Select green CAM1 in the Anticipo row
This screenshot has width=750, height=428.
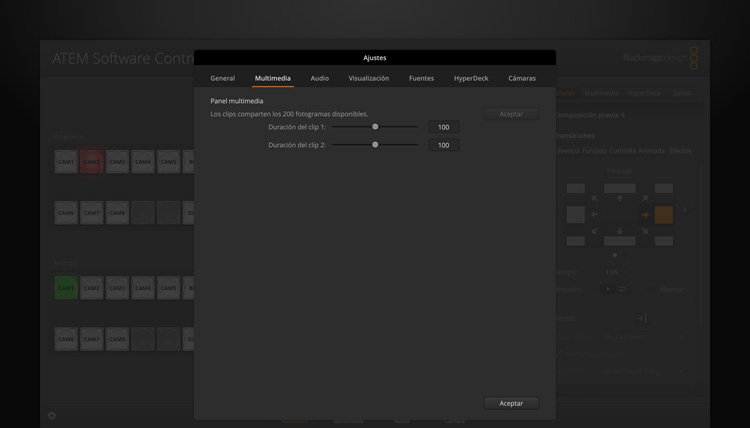click(x=66, y=288)
